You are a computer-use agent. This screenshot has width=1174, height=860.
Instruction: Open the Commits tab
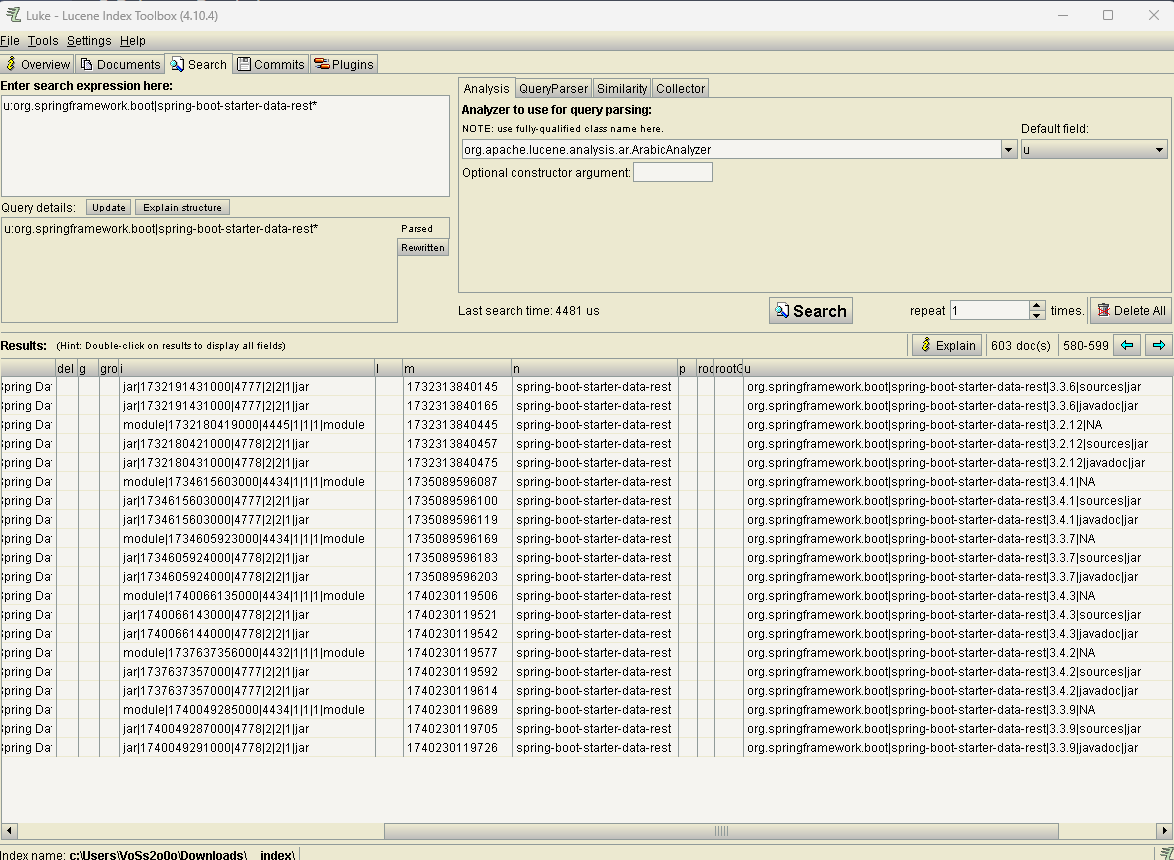(271, 64)
